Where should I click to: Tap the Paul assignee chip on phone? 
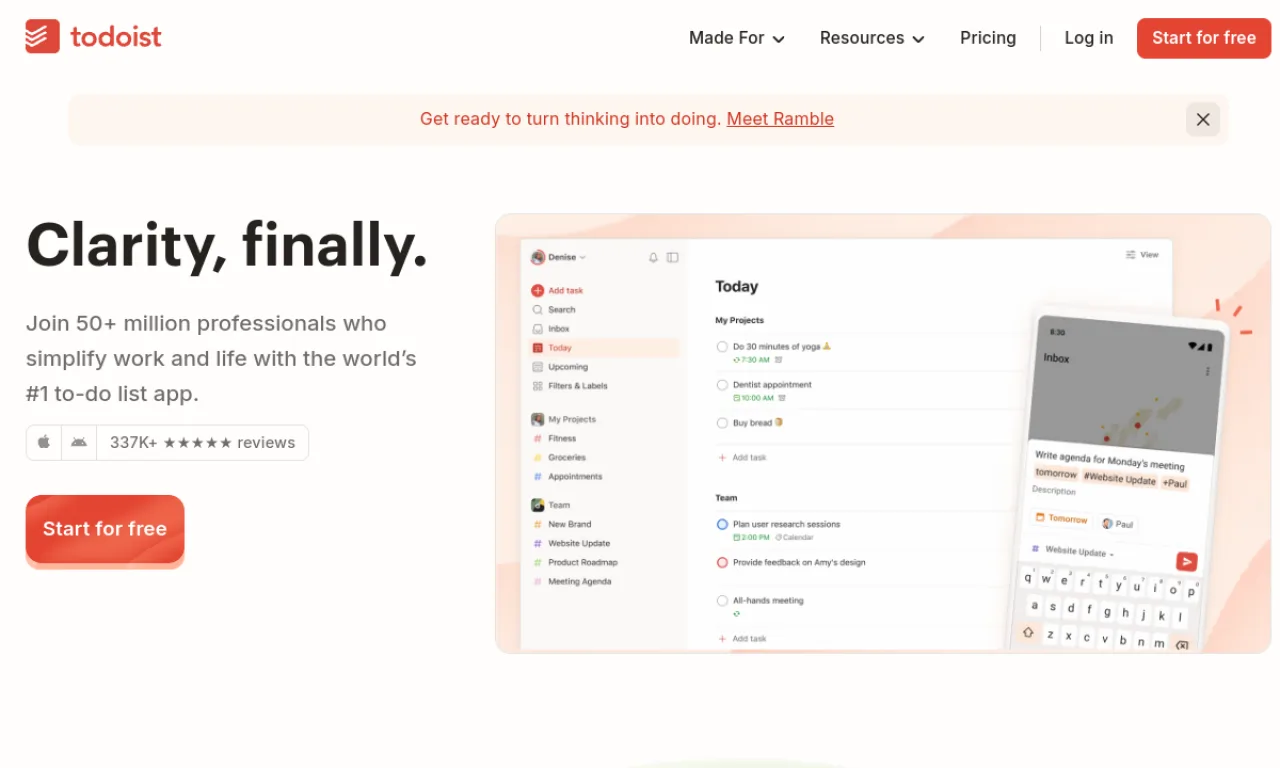coord(1118,523)
